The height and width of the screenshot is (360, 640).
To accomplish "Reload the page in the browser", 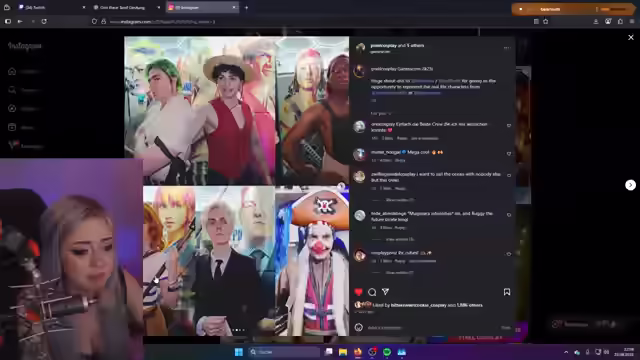I will (44, 21).
